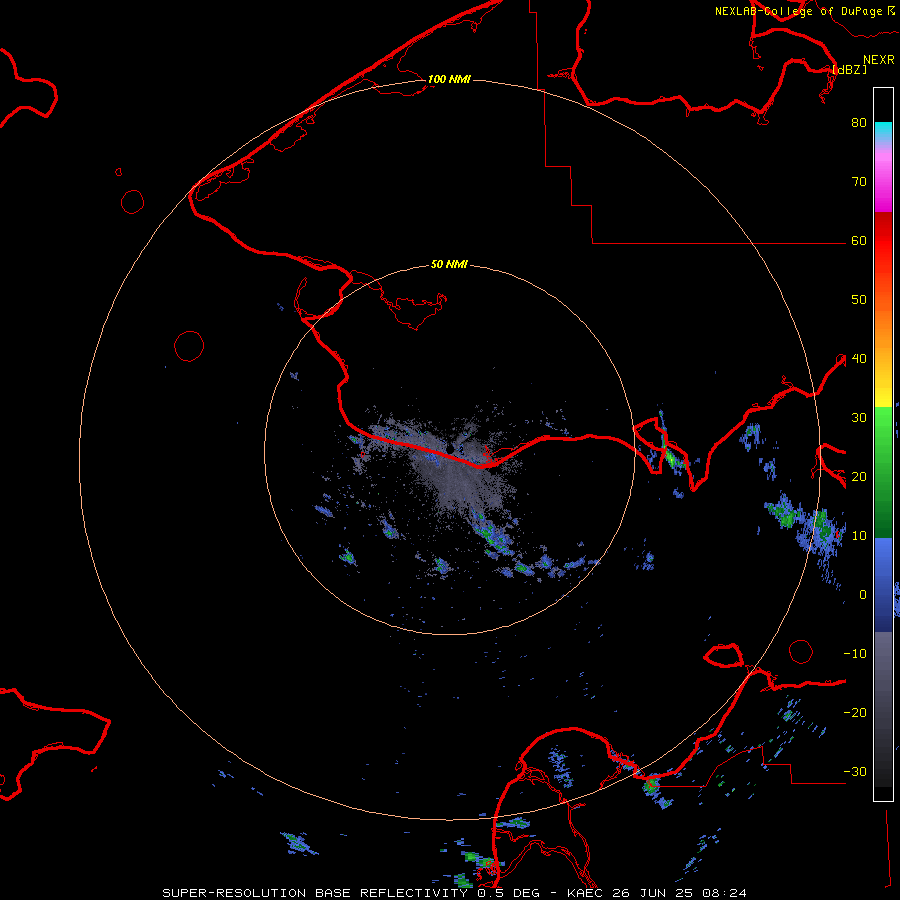Click the 70 value on the dBZ scale
900x900 pixels.
pyautogui.click(x=859, y=182)
